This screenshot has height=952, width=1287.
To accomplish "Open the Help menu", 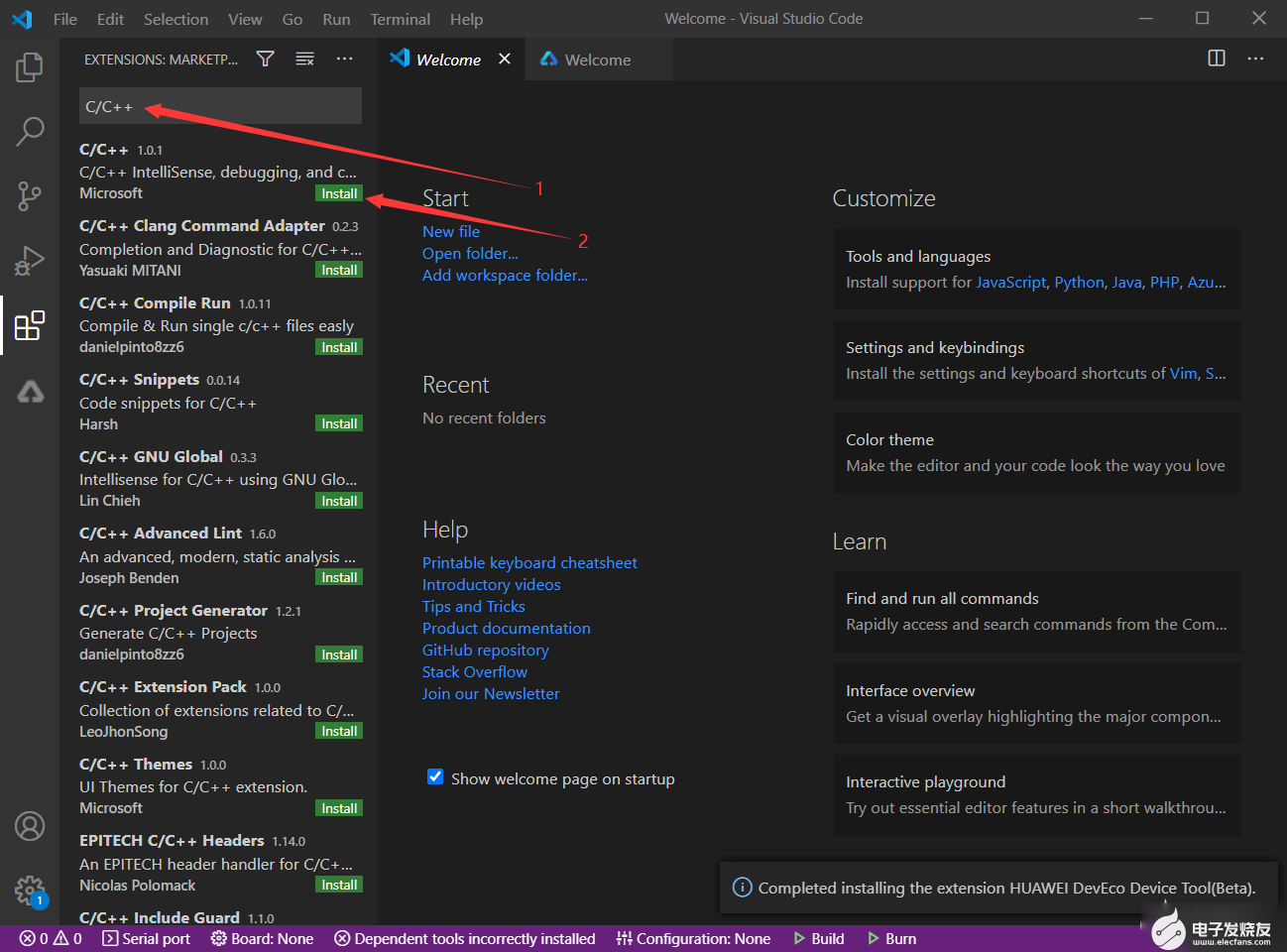I will (x=466, y=19).
